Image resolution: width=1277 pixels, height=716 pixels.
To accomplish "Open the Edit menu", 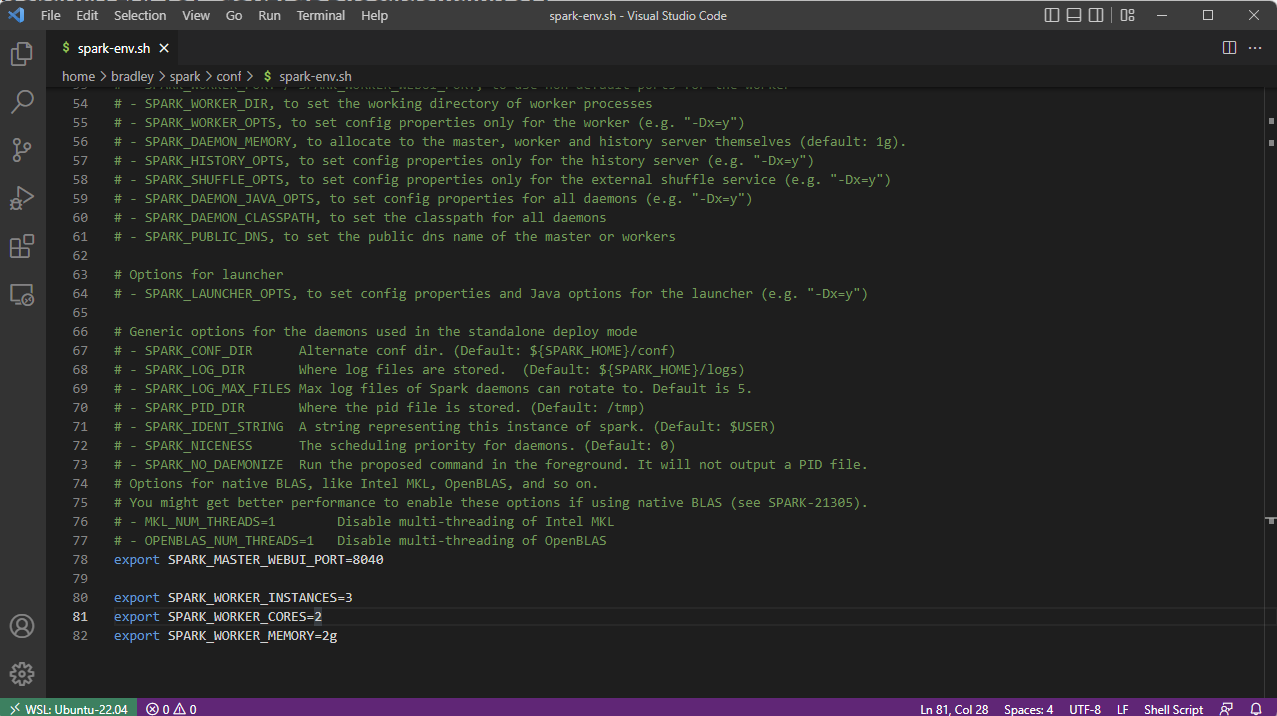I will 87,15.
